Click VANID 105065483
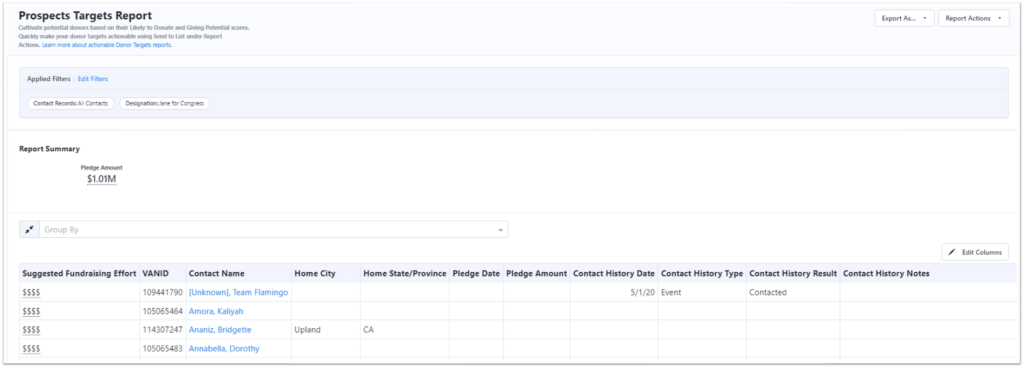The height and width of the screenshot is (368, 1024). click(163, 348)
